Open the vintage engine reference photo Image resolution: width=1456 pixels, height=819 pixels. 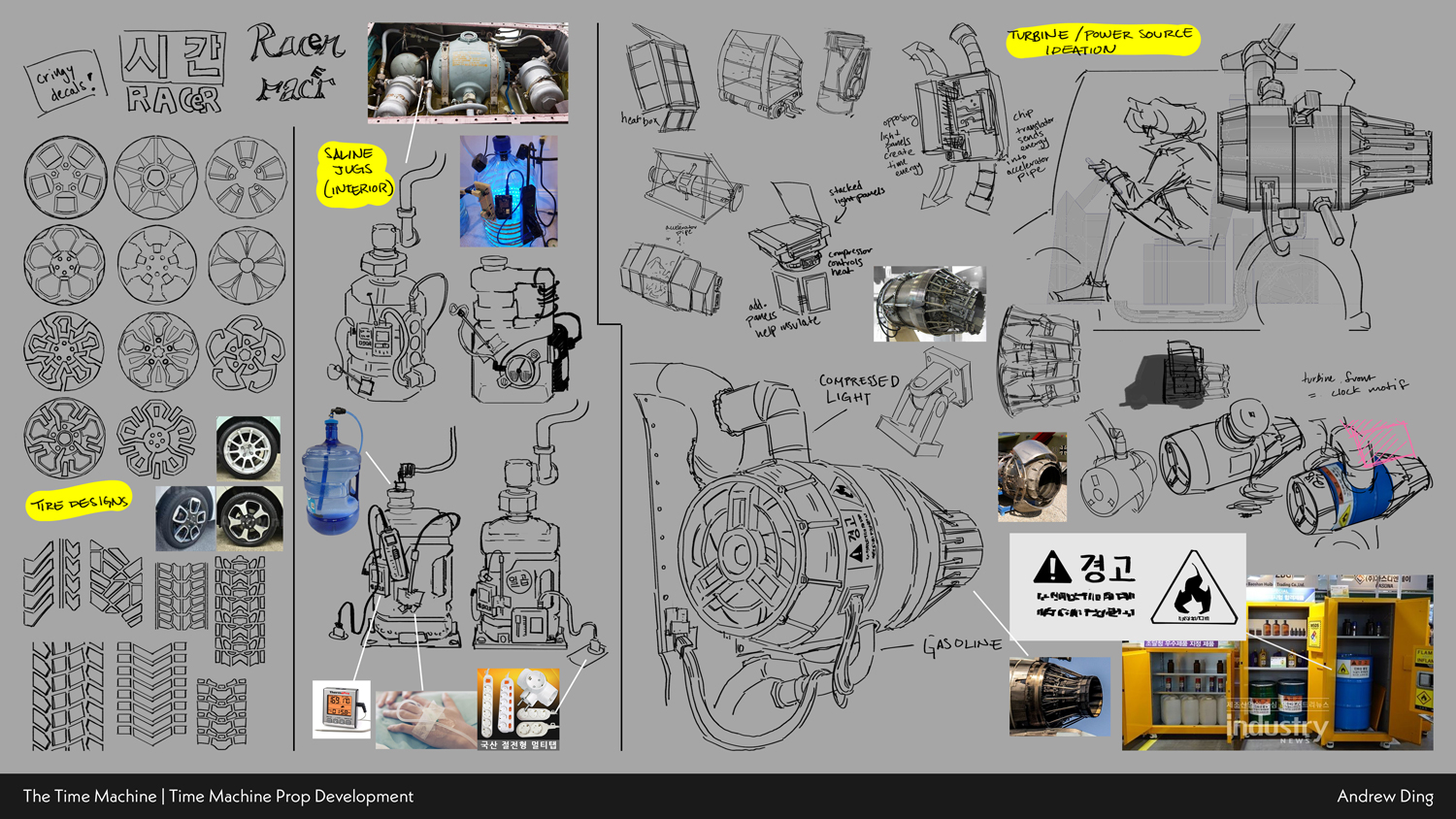(x=468, y=73)
